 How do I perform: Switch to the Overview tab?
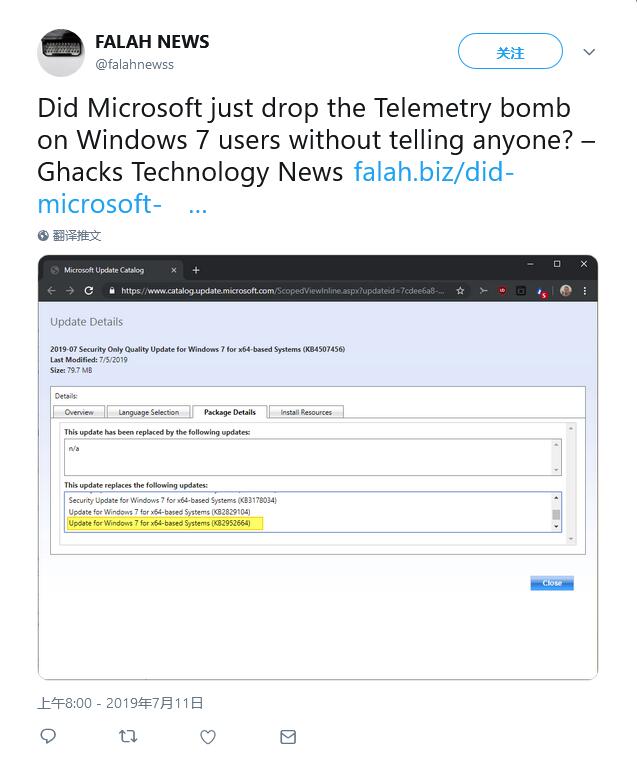pos(79,412)
